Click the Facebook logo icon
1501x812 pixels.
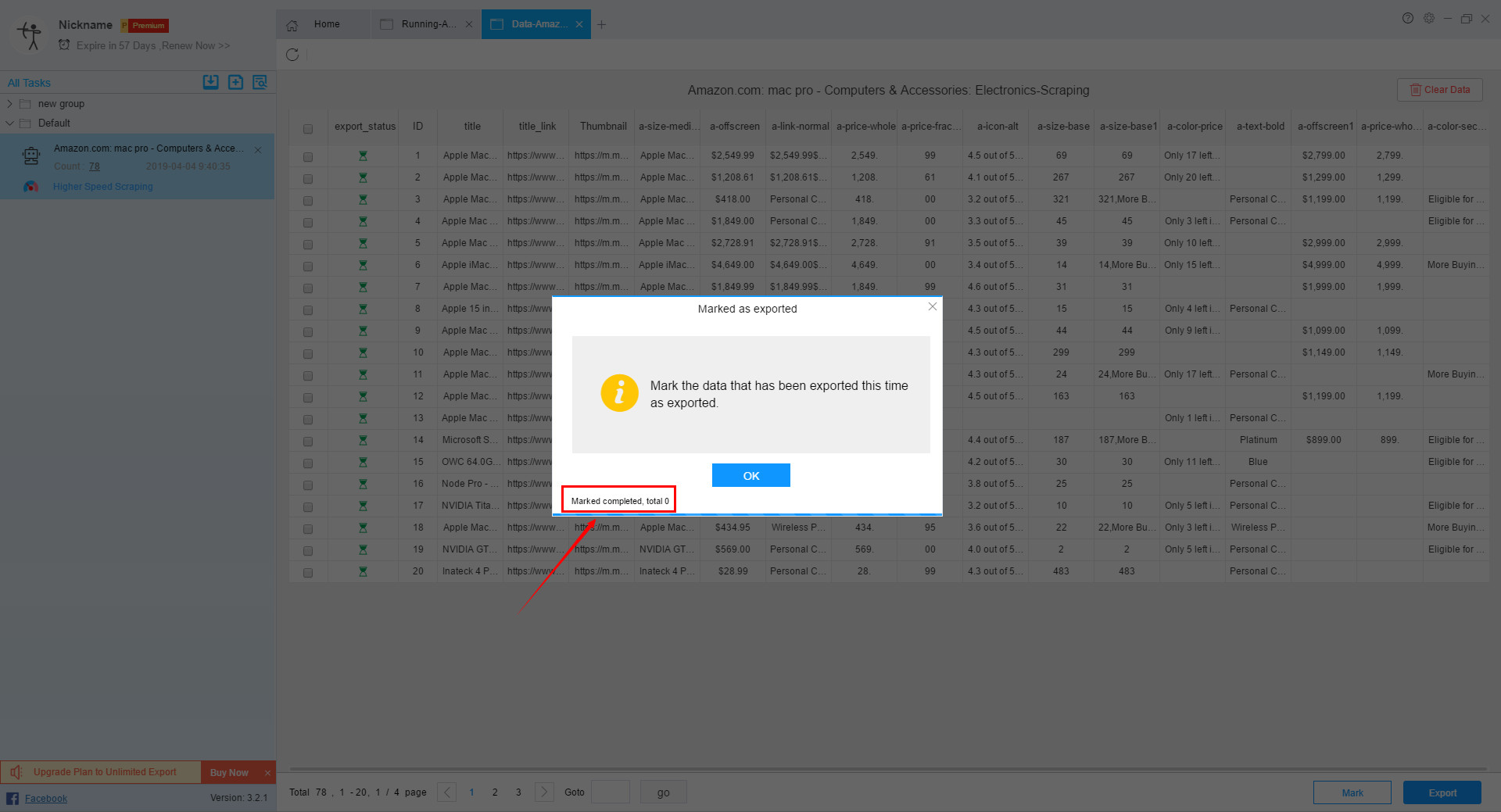(13, 798)
